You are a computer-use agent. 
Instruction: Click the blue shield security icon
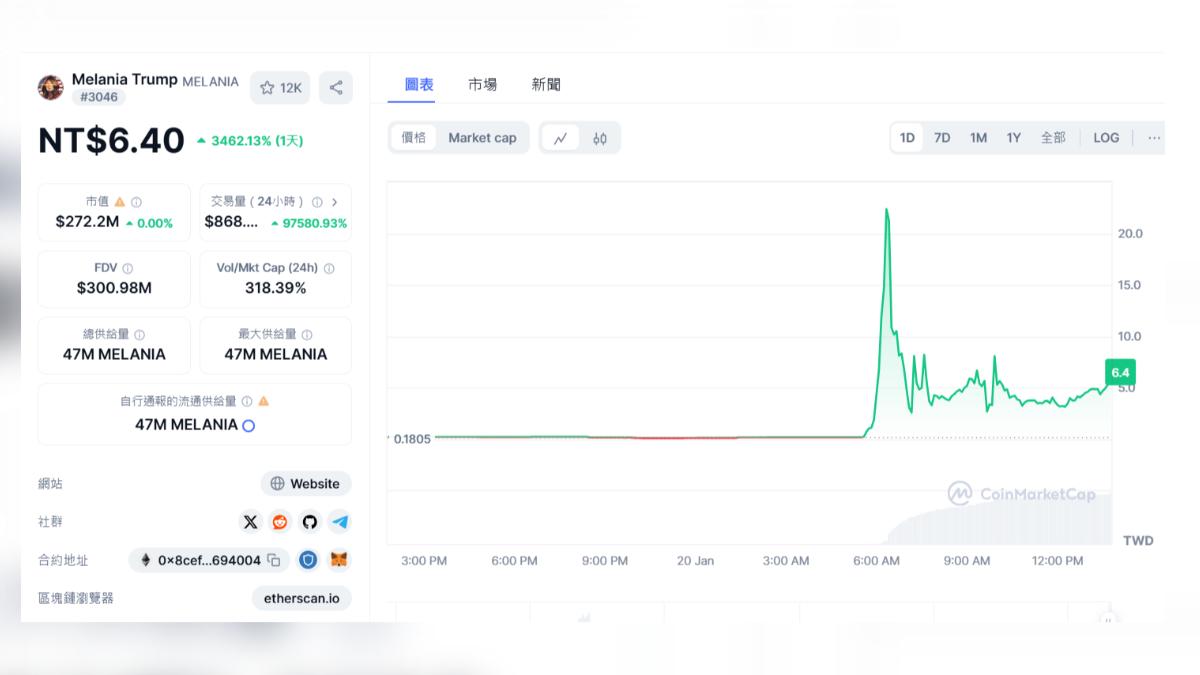308,560
